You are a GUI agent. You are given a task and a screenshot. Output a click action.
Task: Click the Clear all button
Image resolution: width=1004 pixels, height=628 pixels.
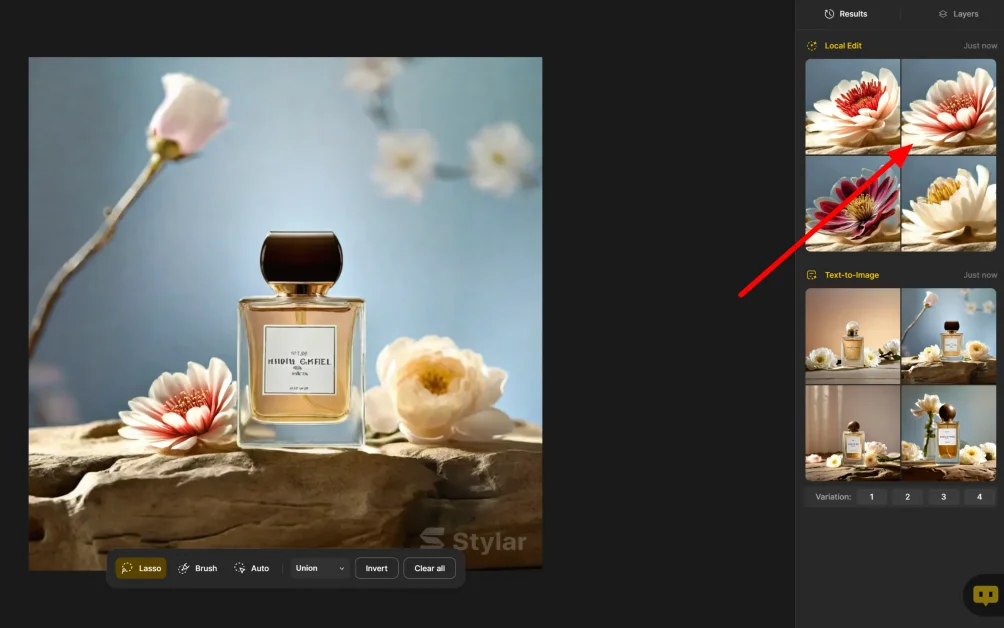[430, 568]
